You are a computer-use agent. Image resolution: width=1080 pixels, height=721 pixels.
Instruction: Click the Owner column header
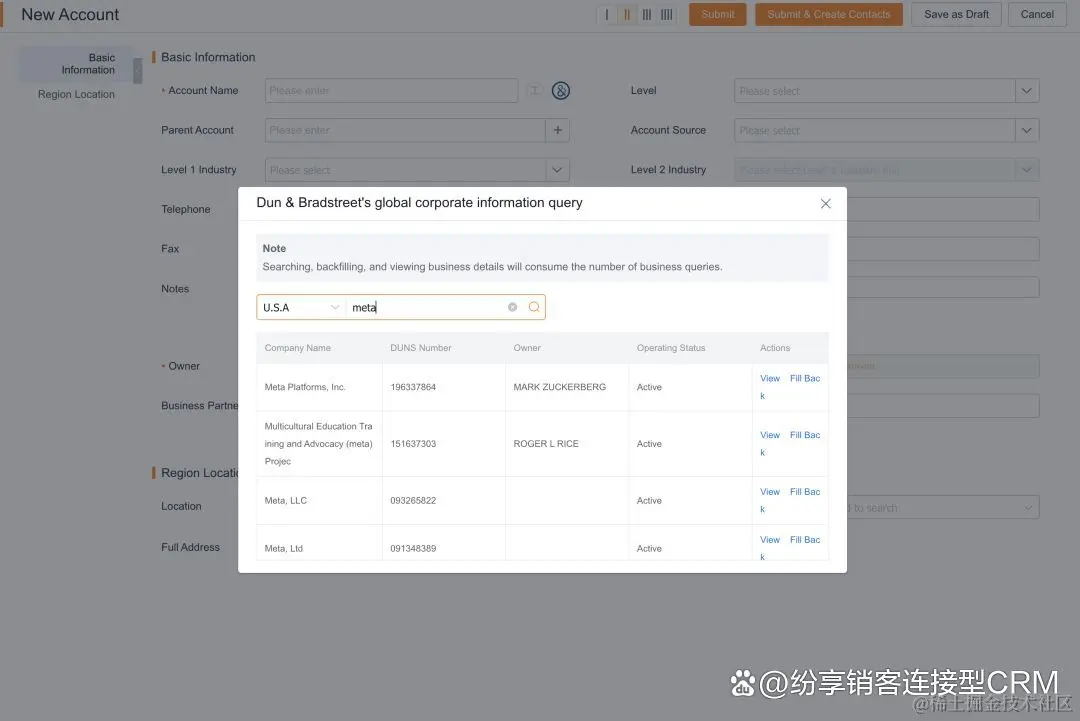click(x=527, y=348)
